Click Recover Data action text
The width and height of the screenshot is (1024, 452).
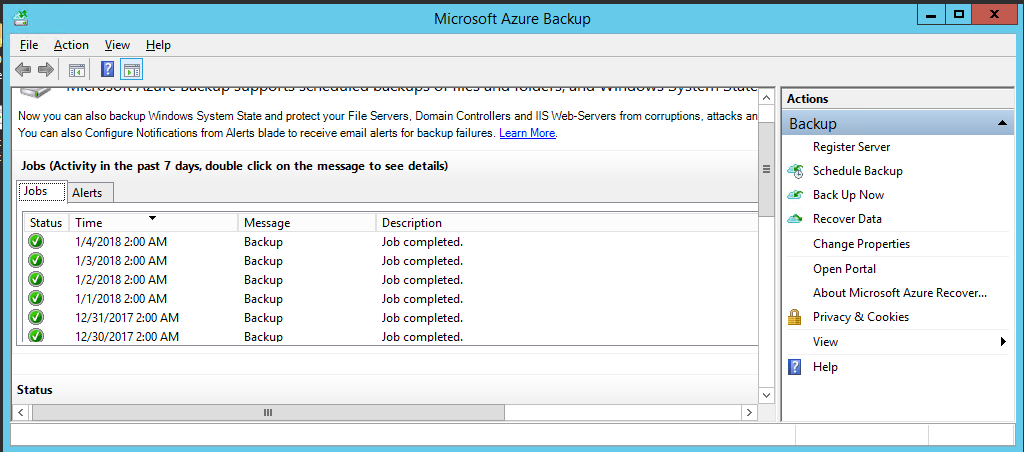[x=847, y=219]
